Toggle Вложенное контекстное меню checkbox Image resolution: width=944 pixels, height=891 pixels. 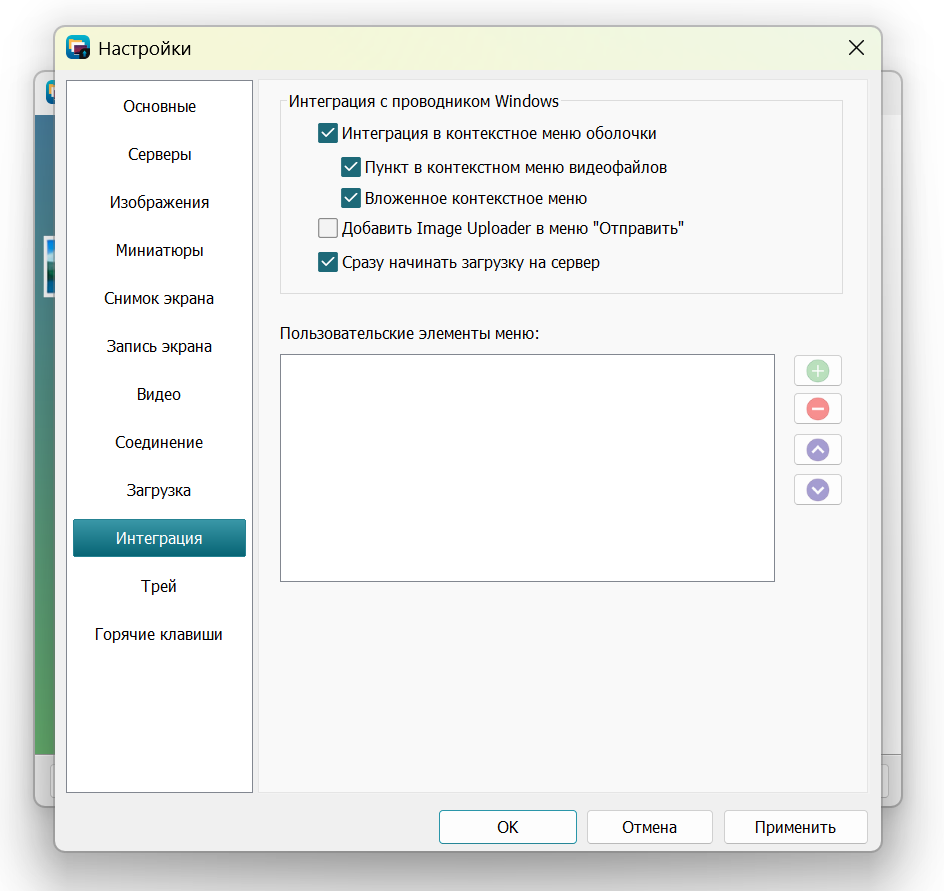[x=350, y=198]
